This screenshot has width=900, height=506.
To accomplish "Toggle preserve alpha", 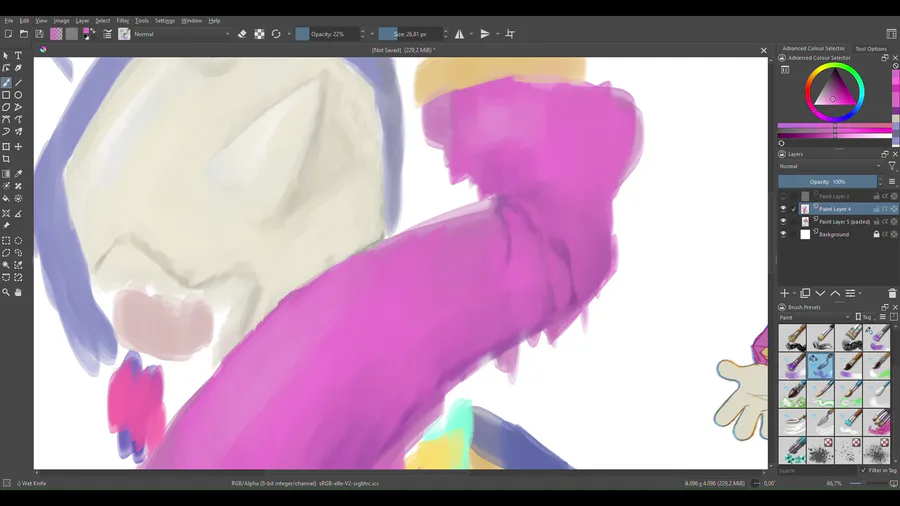I will coord(259,34).
